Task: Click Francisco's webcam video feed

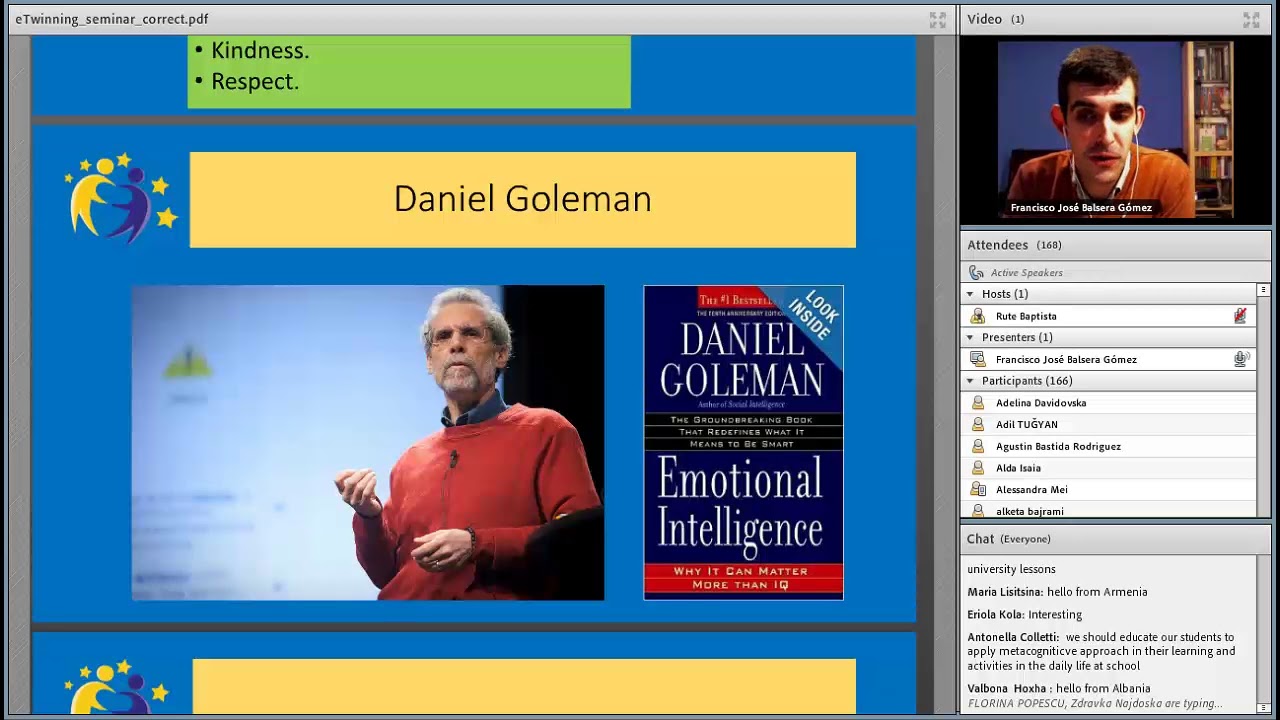Action: pyautogui.click(x=1115, y=129)
